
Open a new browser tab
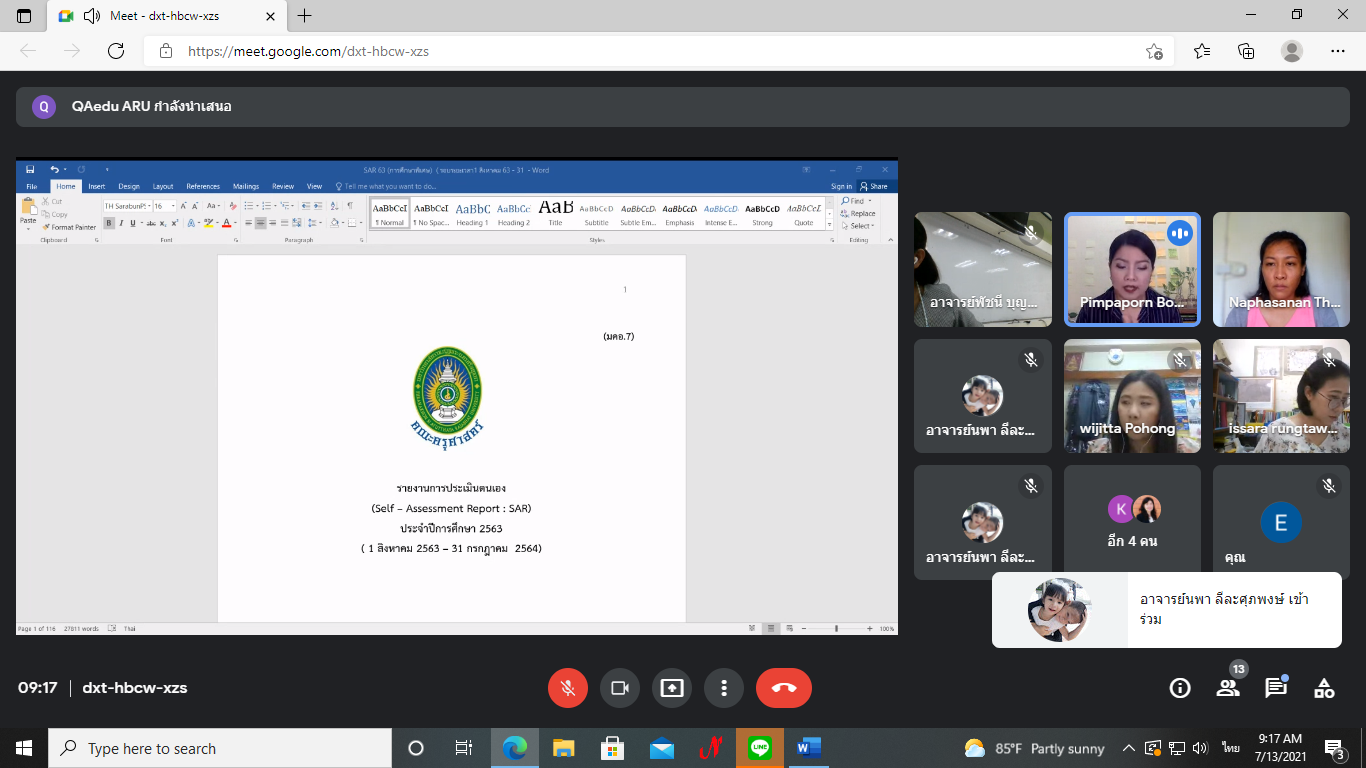[x=305, y=15]
